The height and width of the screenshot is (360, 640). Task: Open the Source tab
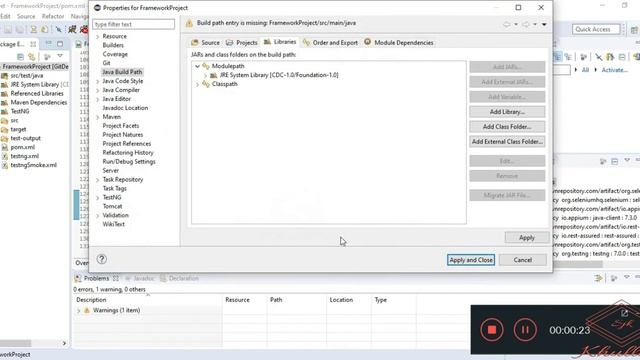click(x=205, y=42)
